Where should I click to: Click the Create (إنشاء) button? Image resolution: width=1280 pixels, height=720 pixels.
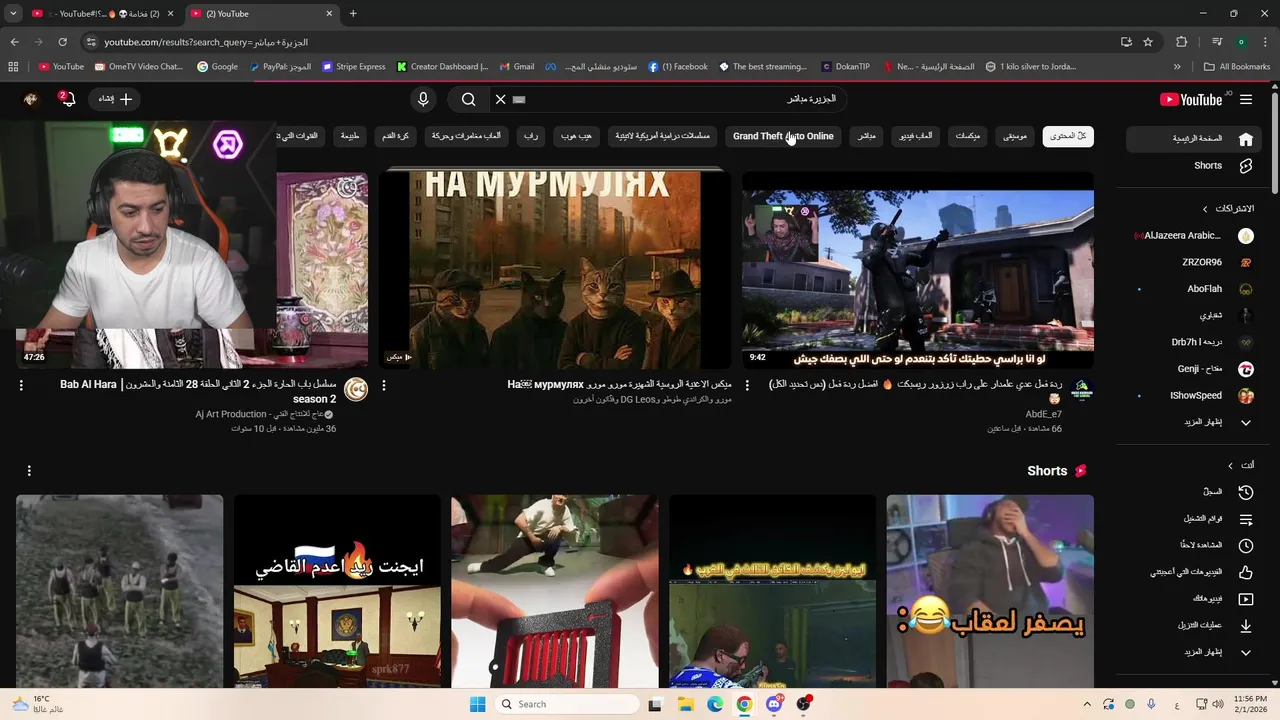116,99
